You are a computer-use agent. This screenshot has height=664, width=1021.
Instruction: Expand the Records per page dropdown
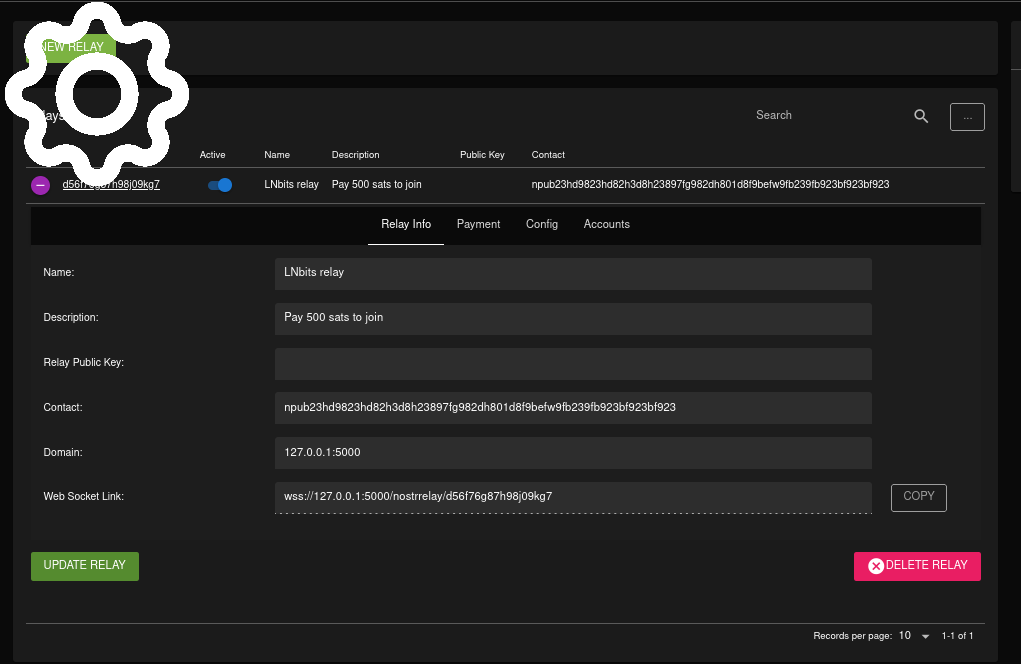tap(914, 636)
